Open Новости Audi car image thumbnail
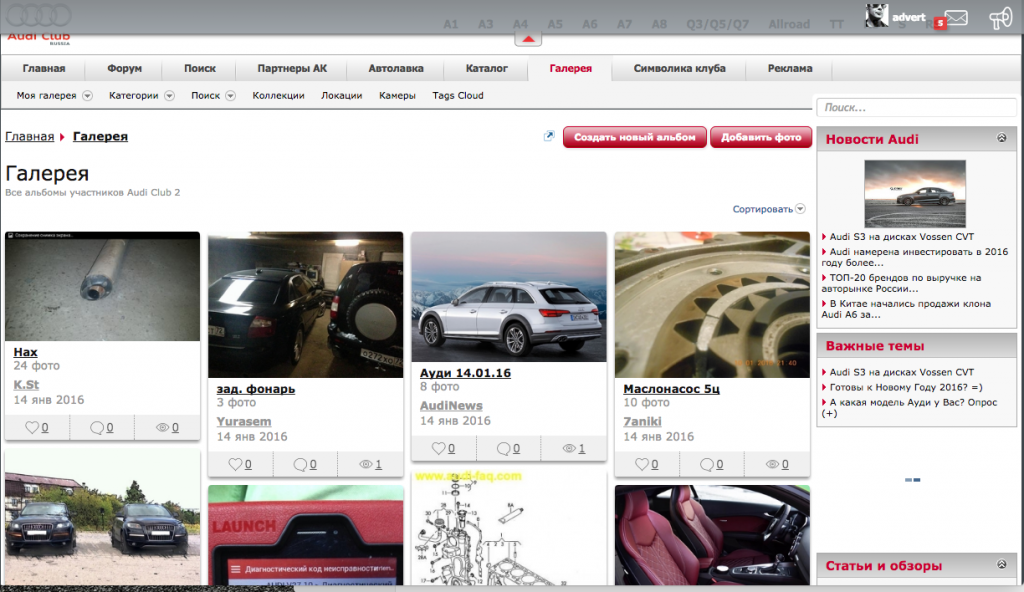 tap(915, 193)
